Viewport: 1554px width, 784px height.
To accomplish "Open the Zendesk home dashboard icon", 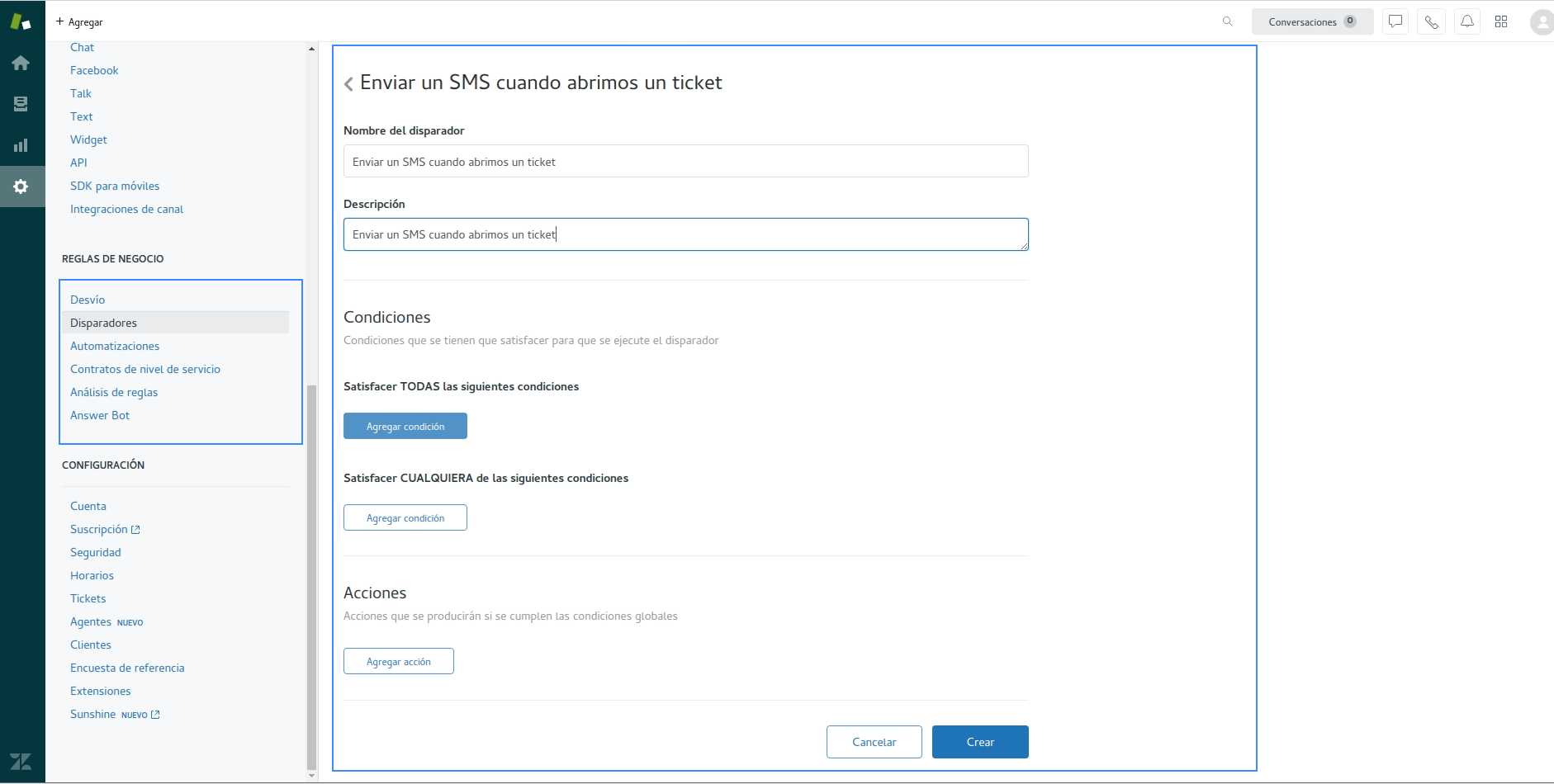I will (x=21, y=63).
